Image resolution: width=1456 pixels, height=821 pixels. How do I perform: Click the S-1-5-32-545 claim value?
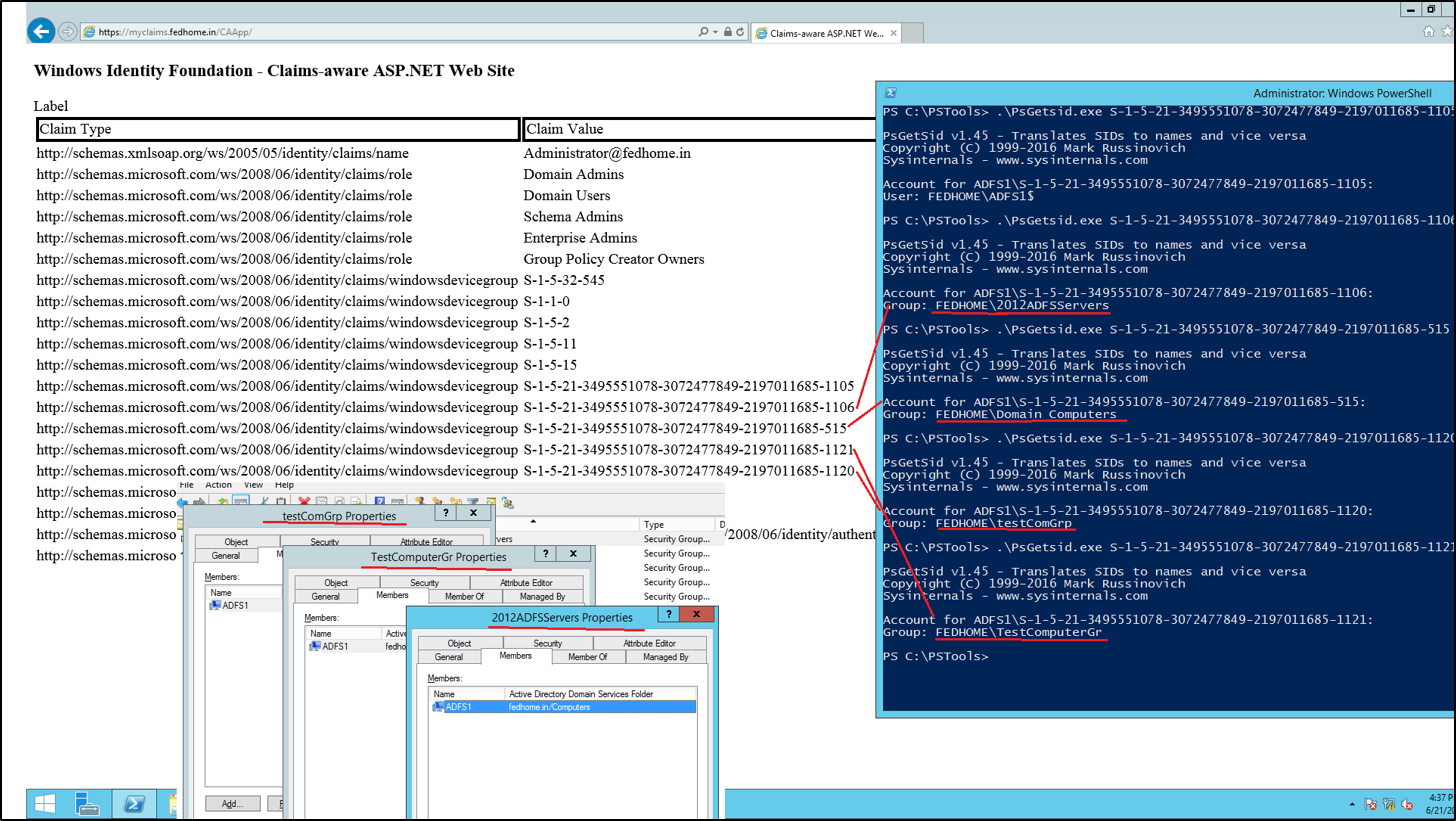(x=564, y=280)
